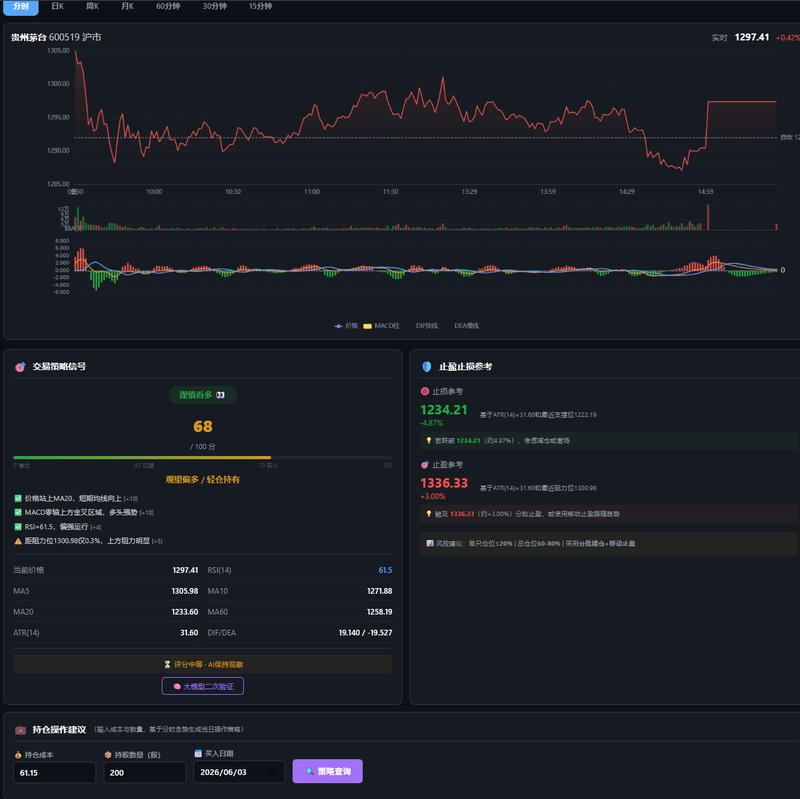The width and height of the screenshot is (800, 799).
Task: Click the target icon beside 交易策略信号
Action: [20, 366]
